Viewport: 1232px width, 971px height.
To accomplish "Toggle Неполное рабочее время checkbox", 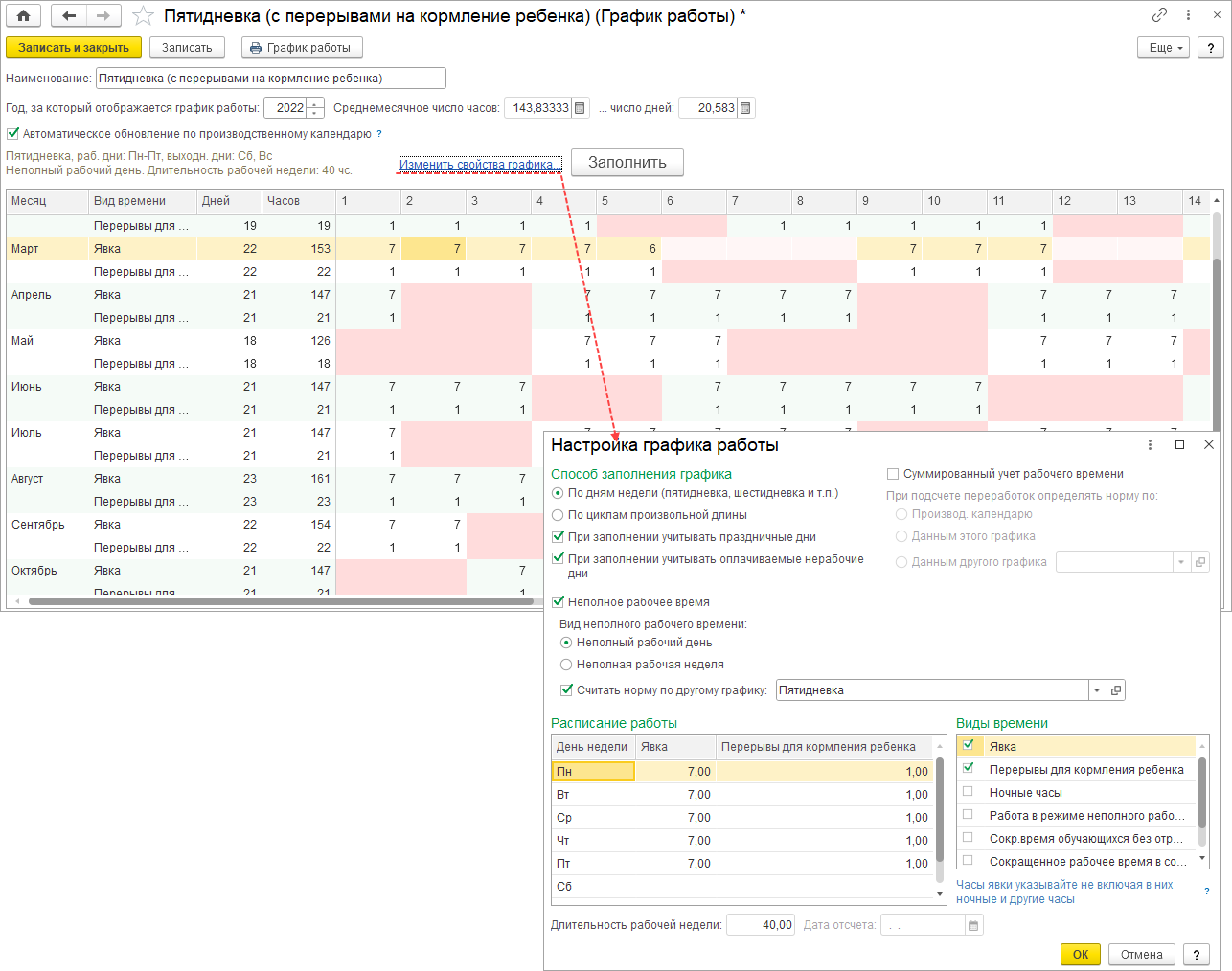I will [559, 602].
